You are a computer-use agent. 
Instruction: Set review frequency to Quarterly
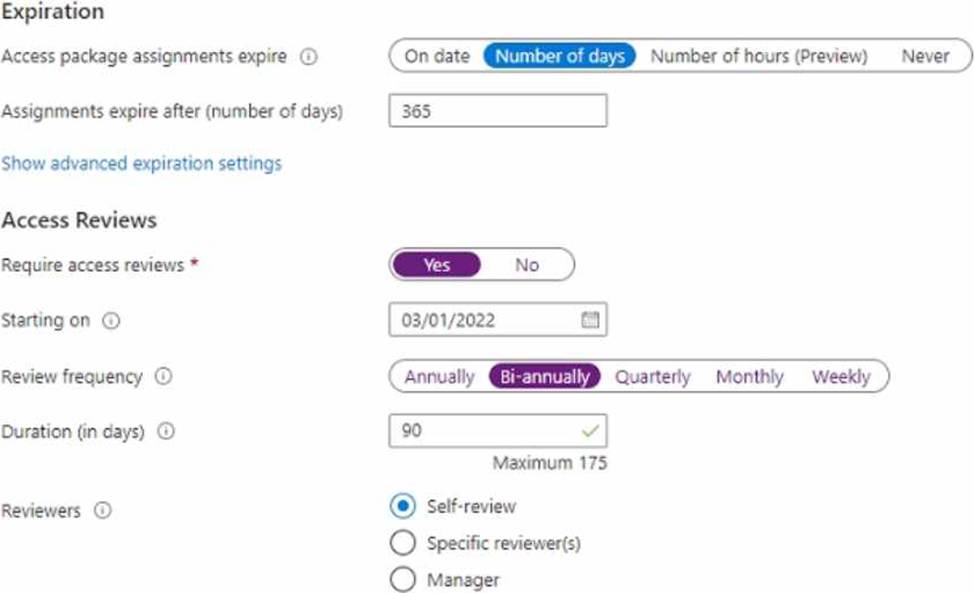[653, 377]
